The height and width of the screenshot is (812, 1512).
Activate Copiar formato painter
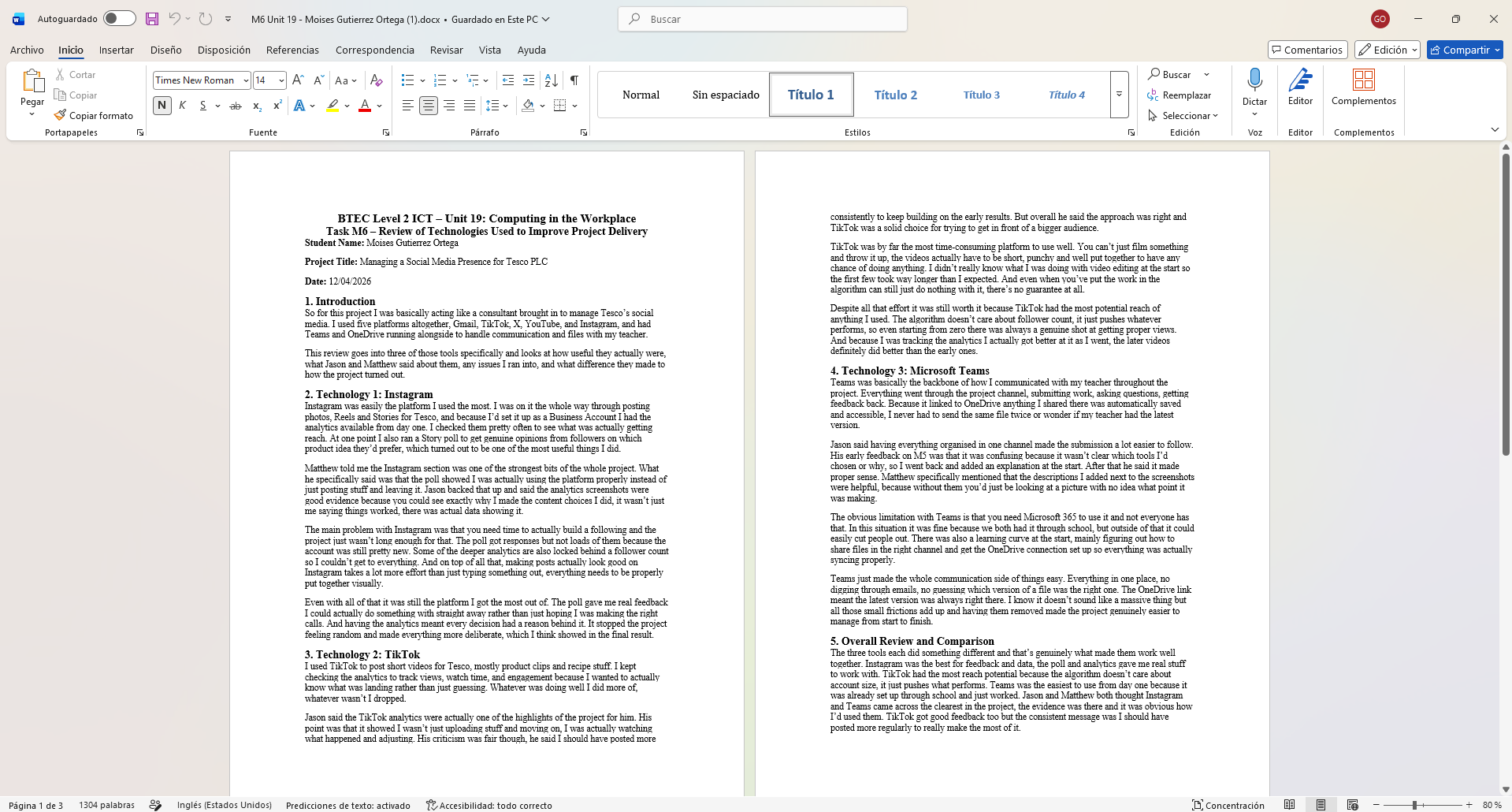(x=94, y=115)
